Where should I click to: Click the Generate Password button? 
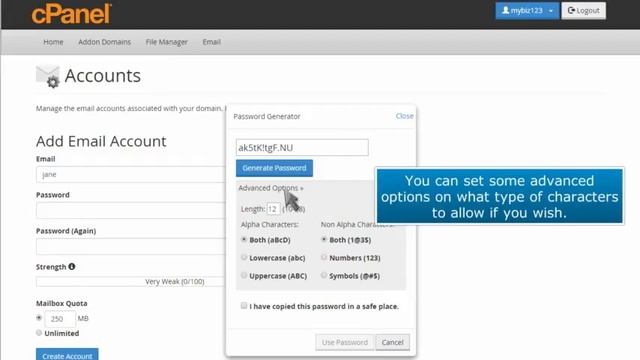click(x=274, y=168)
